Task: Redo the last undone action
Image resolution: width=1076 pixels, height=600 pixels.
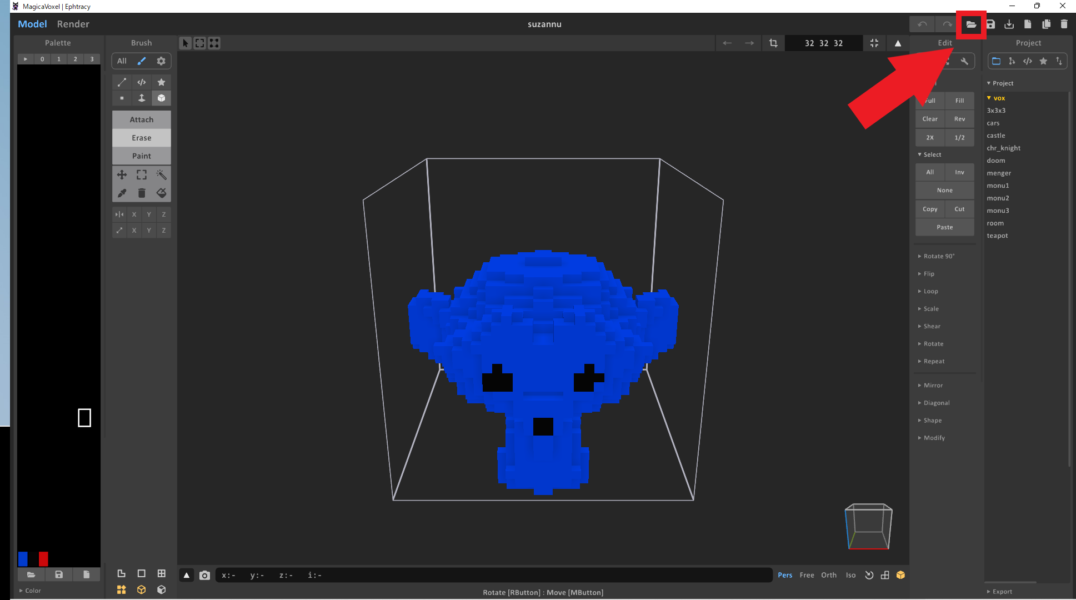Action: click(x=947, y=24)
